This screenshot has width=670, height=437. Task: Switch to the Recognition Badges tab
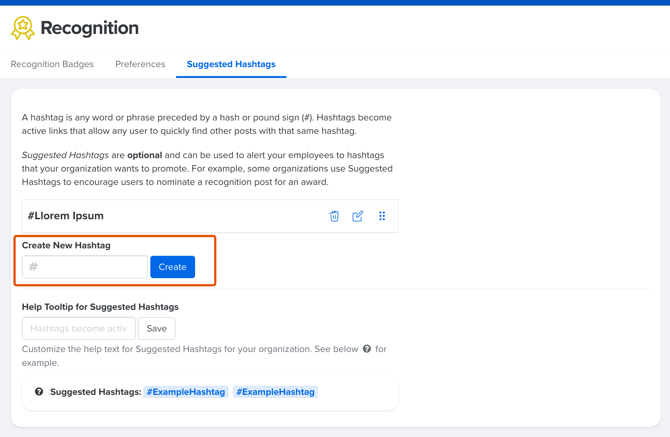[52, 64]
